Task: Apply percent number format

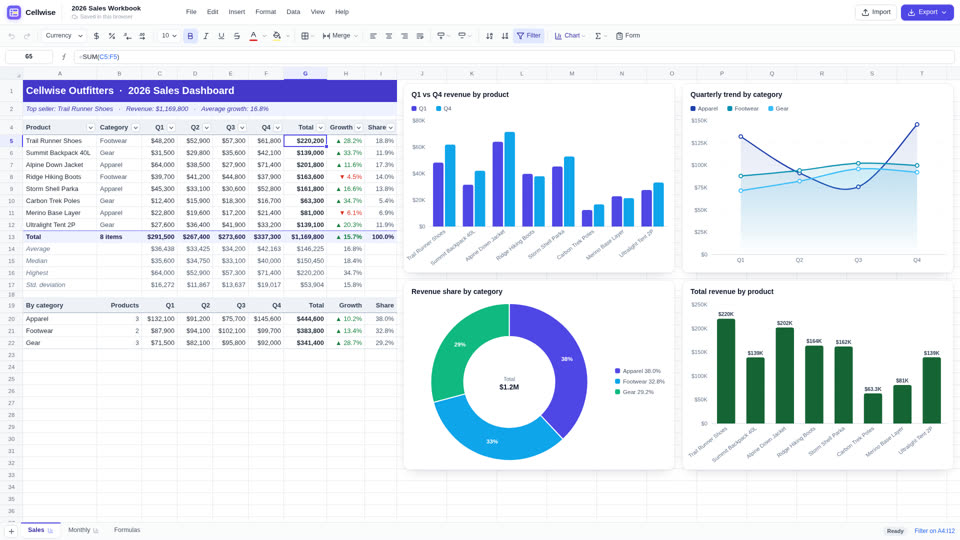Action: pyautogui.click(x=112, y=36)
